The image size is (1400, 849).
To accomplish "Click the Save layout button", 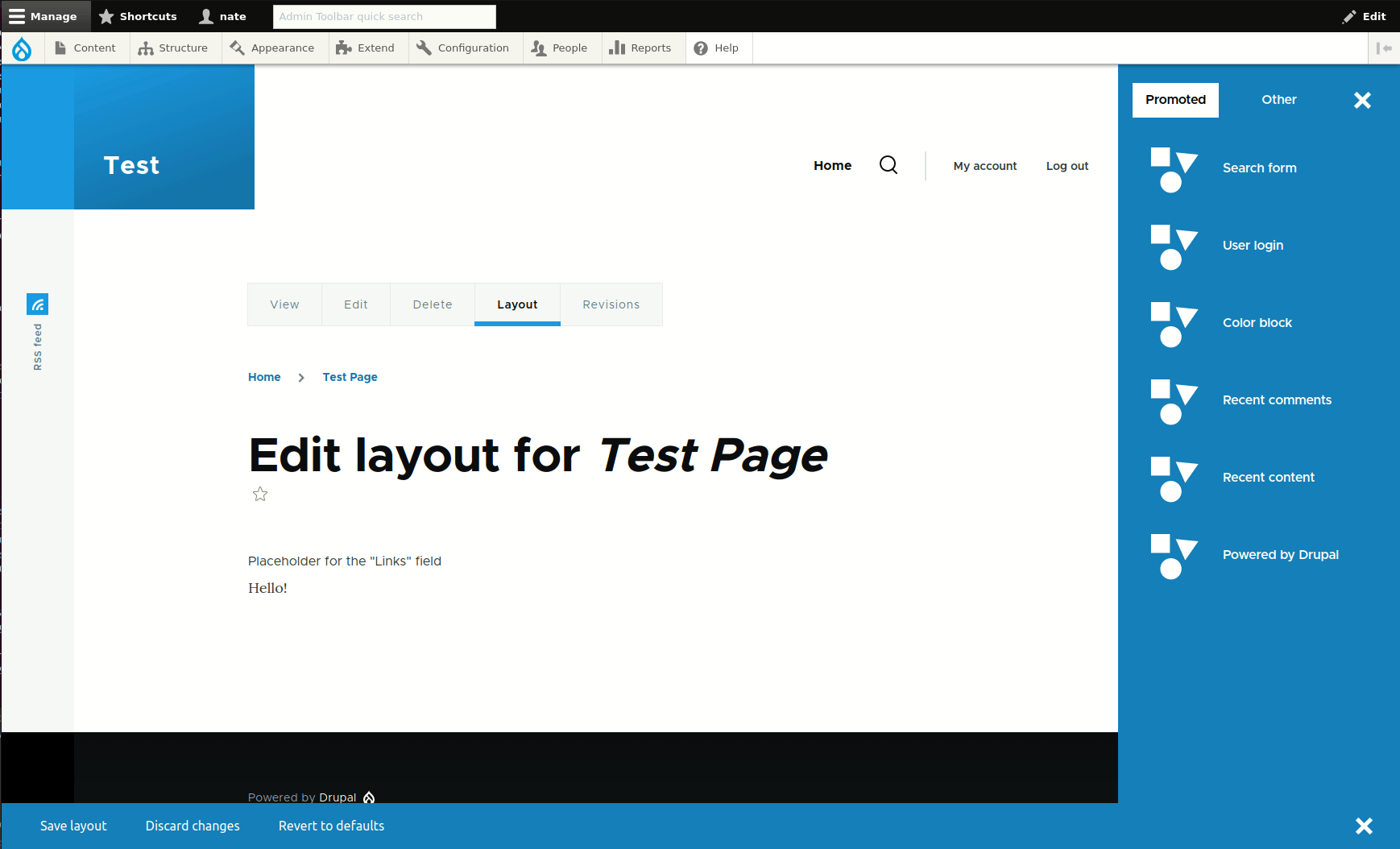I will (x=73, y=826).
